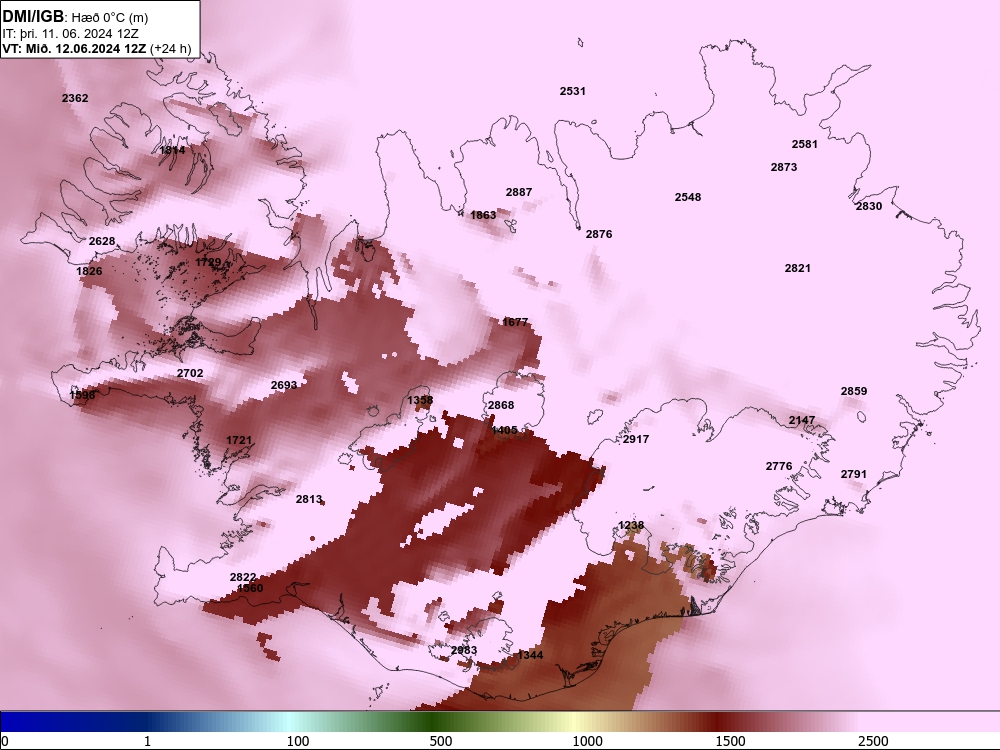Screen dimensions: 1000x750
Task: Click the 2500 tick label on the color scale
Action: tap(873, 742)
